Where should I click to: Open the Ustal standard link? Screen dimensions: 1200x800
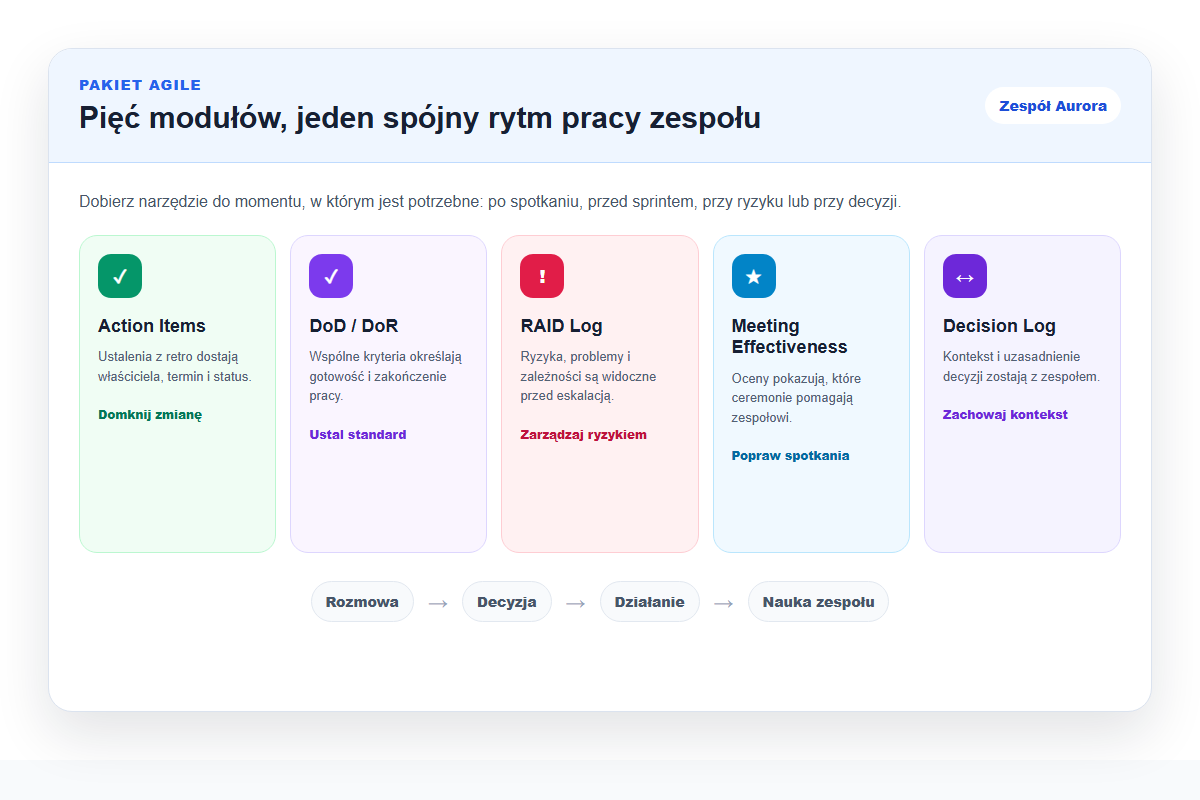358,434
